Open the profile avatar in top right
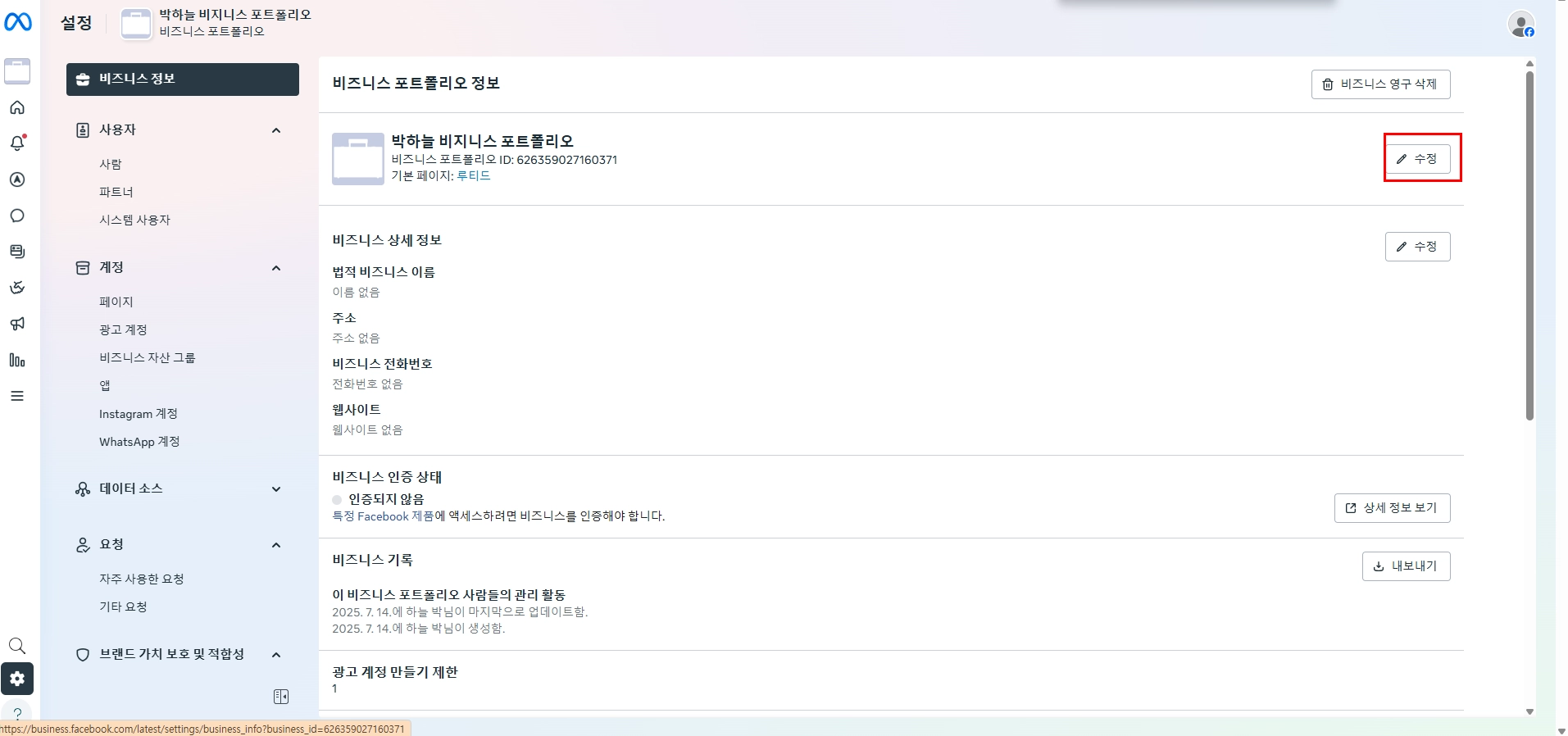1568x736 pixels. point(1521,24)
